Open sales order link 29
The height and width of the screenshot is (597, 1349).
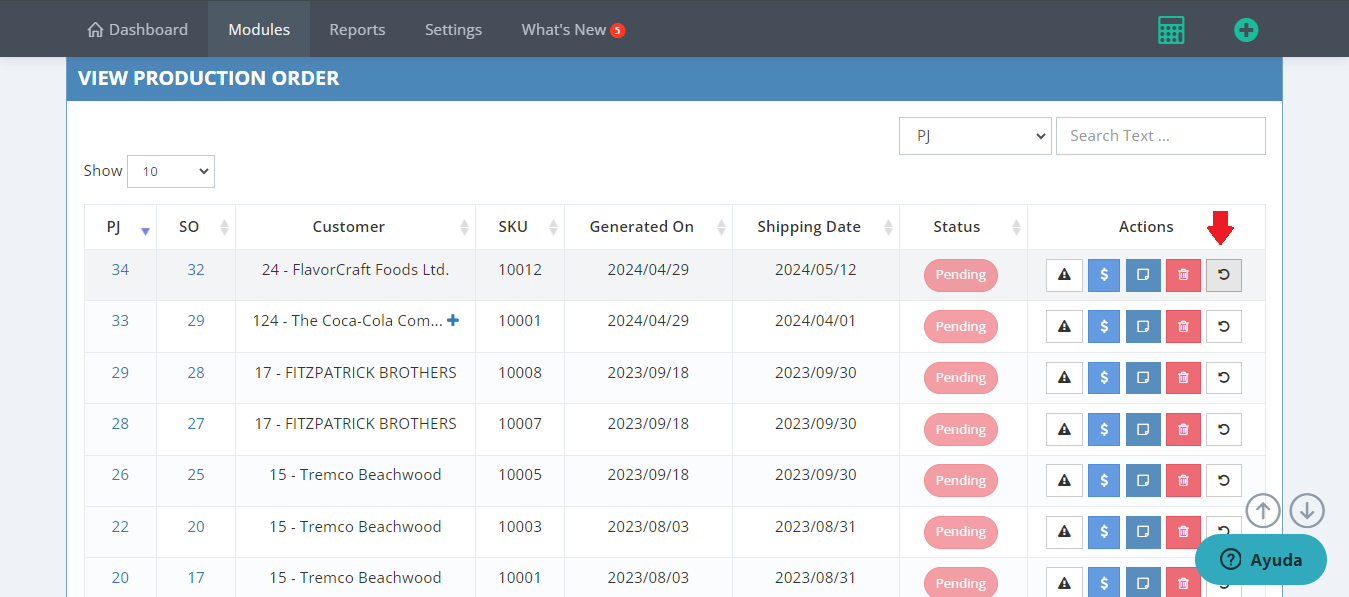pyautogui.click(x=196, y=321)
